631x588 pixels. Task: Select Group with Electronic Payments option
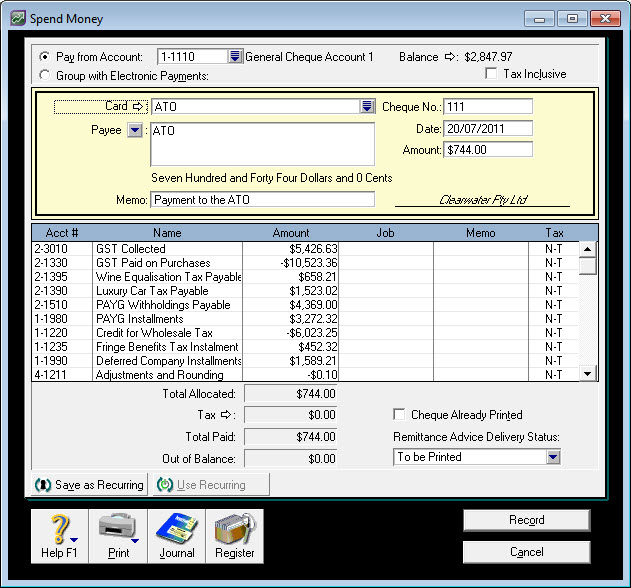point(44,75)
